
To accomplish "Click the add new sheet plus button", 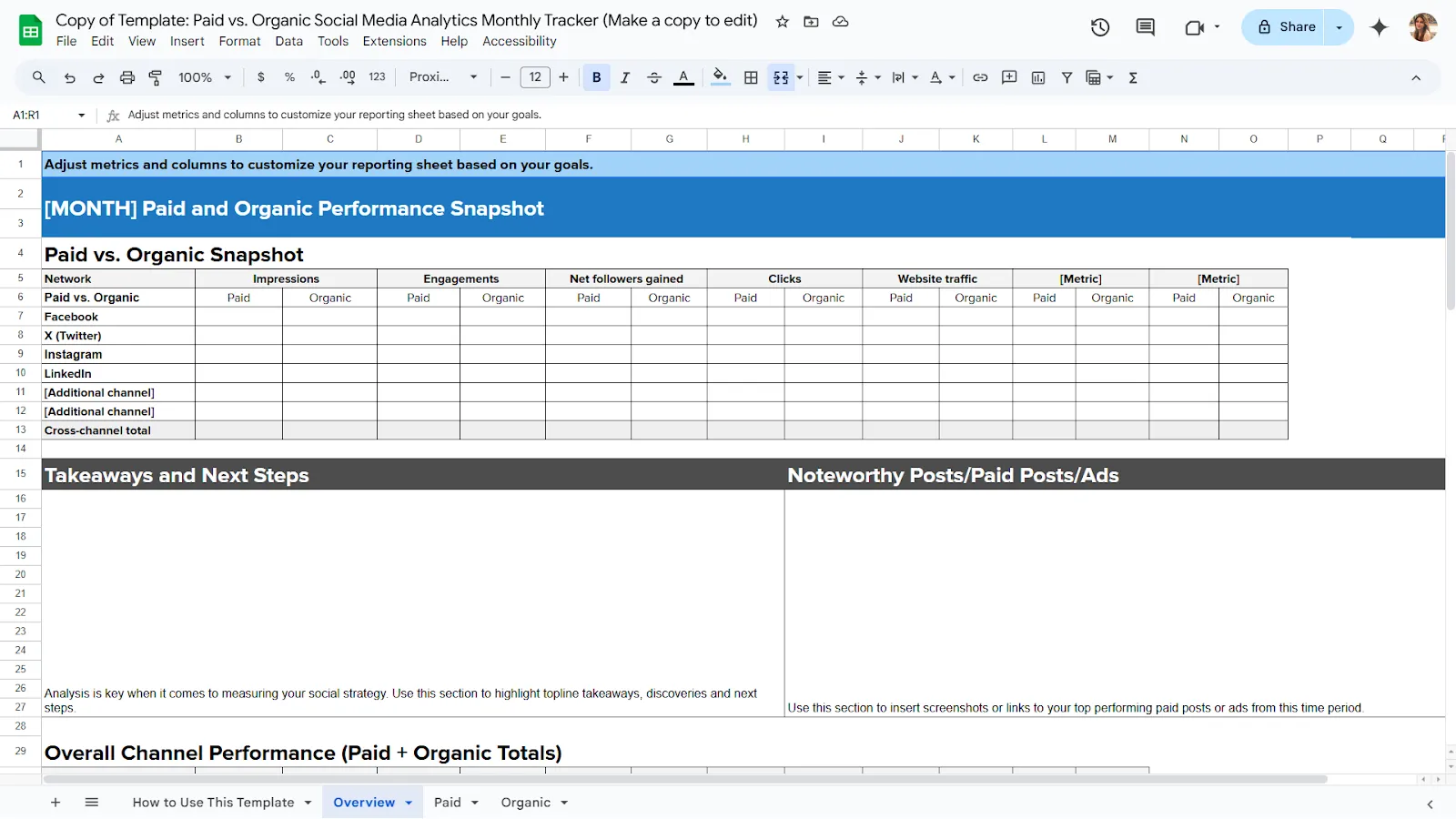I will point(56,803).
